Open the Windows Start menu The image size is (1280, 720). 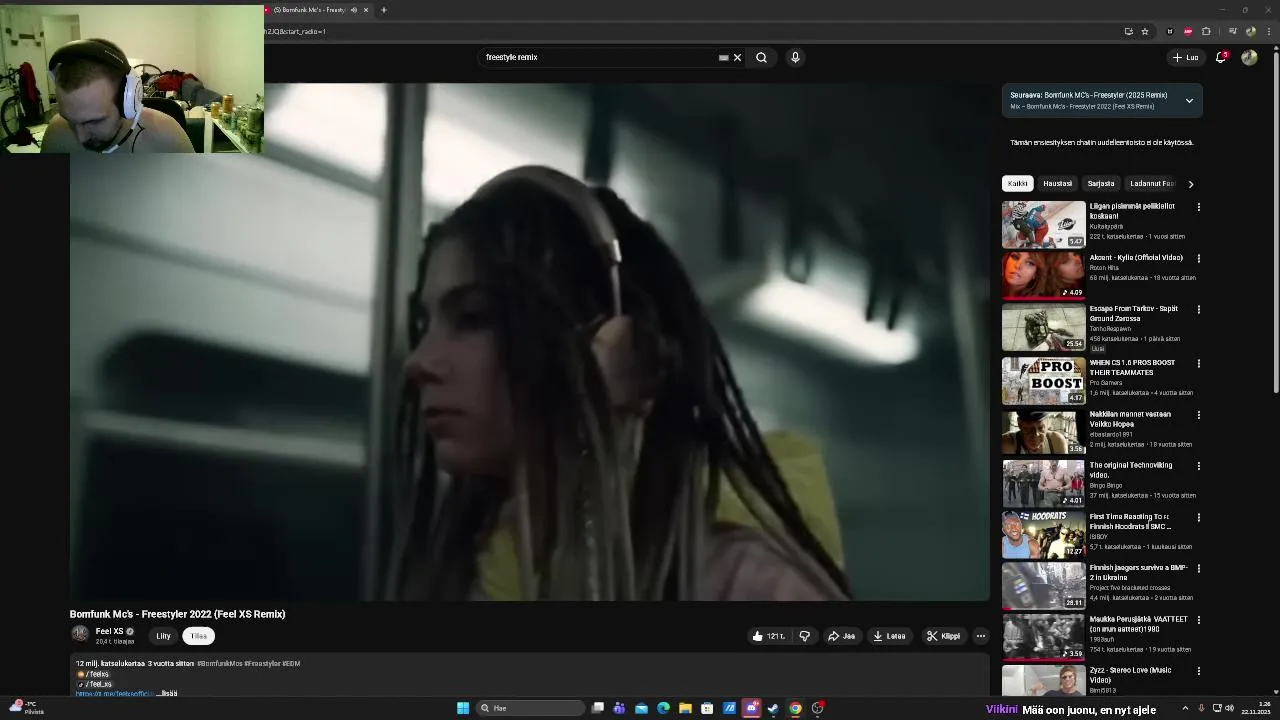click(463, 708)
